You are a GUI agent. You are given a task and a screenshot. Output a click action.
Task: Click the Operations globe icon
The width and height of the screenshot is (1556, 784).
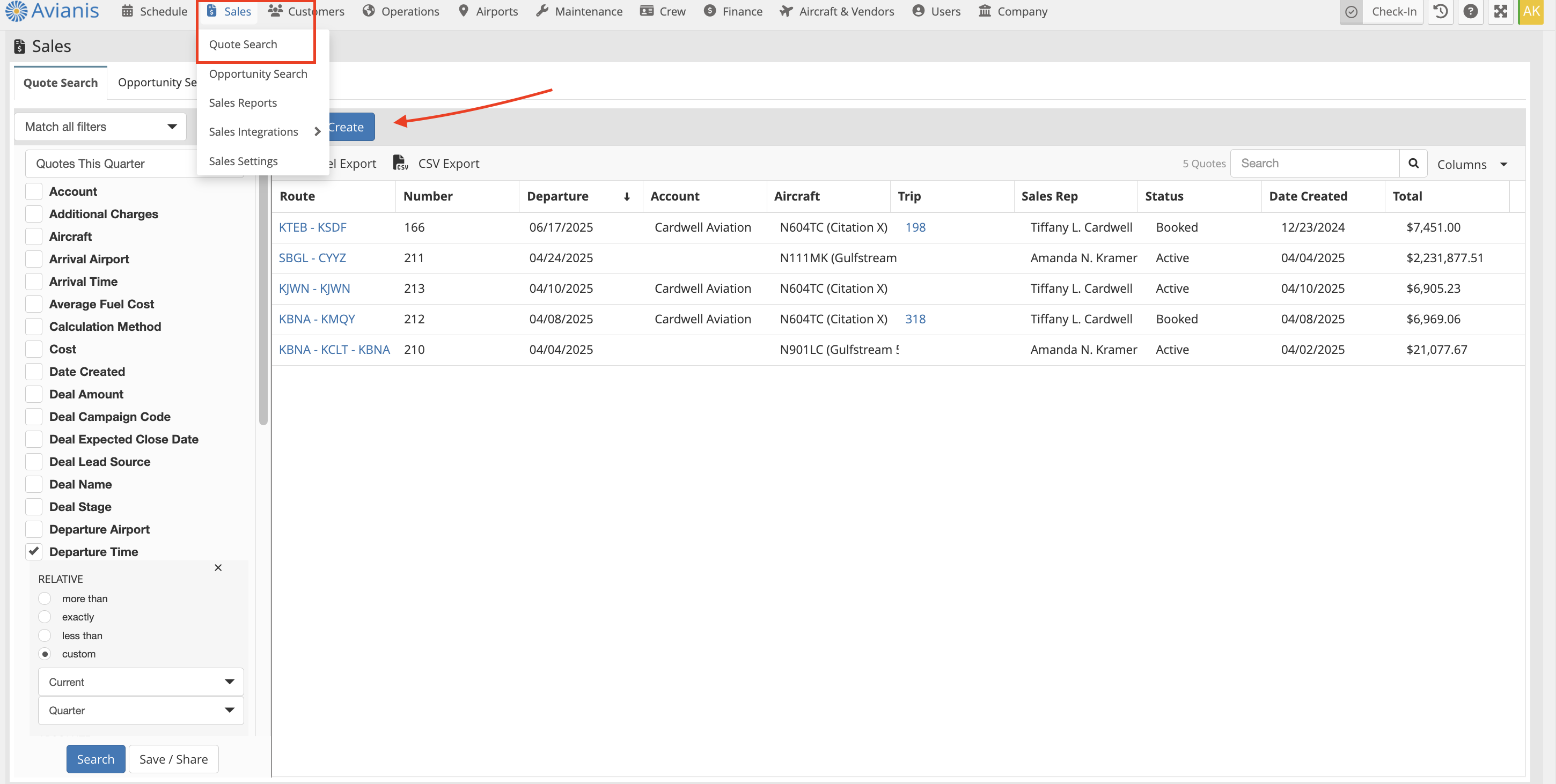click(x=369, y=11)
